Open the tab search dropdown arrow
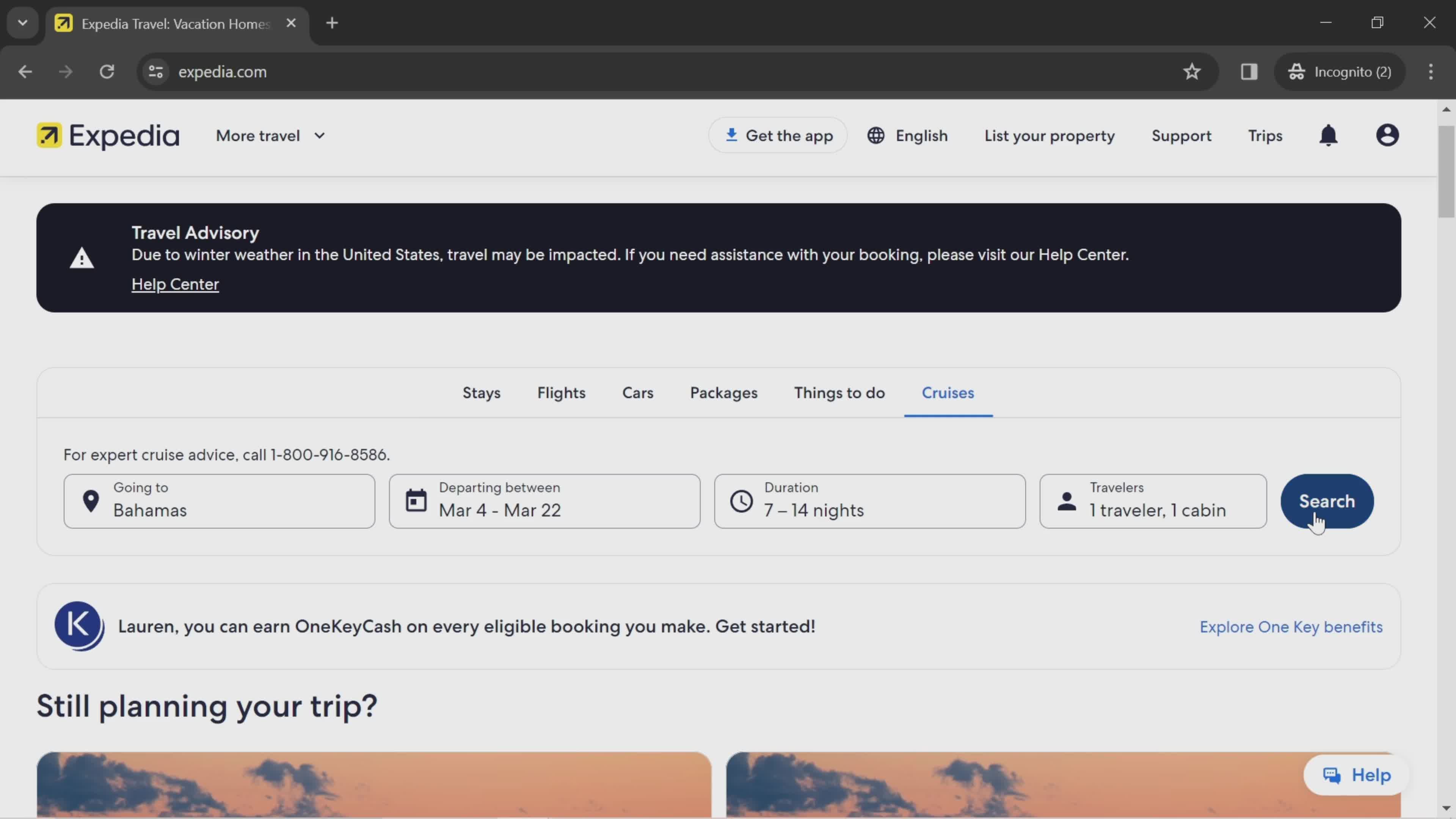 point(23,23)
